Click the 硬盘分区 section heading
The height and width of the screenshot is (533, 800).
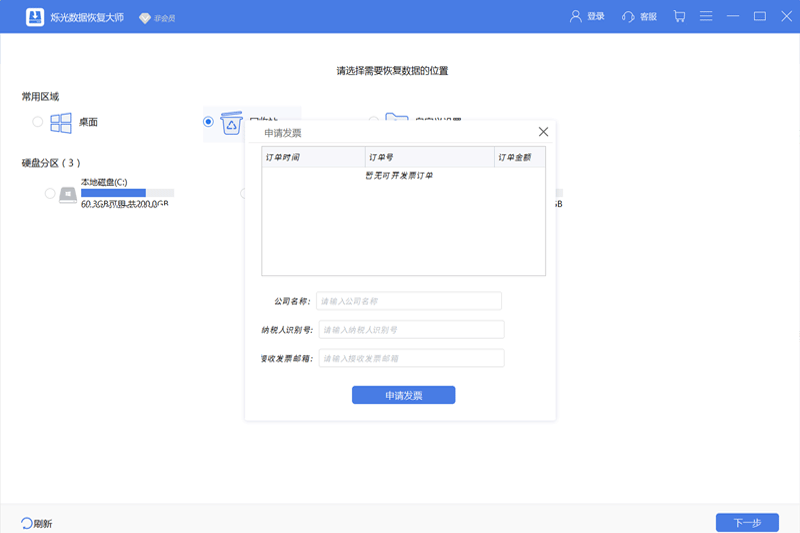(51, 163)
